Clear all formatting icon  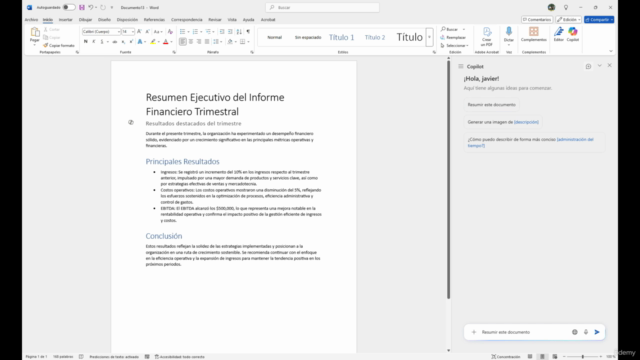(170, 31)
